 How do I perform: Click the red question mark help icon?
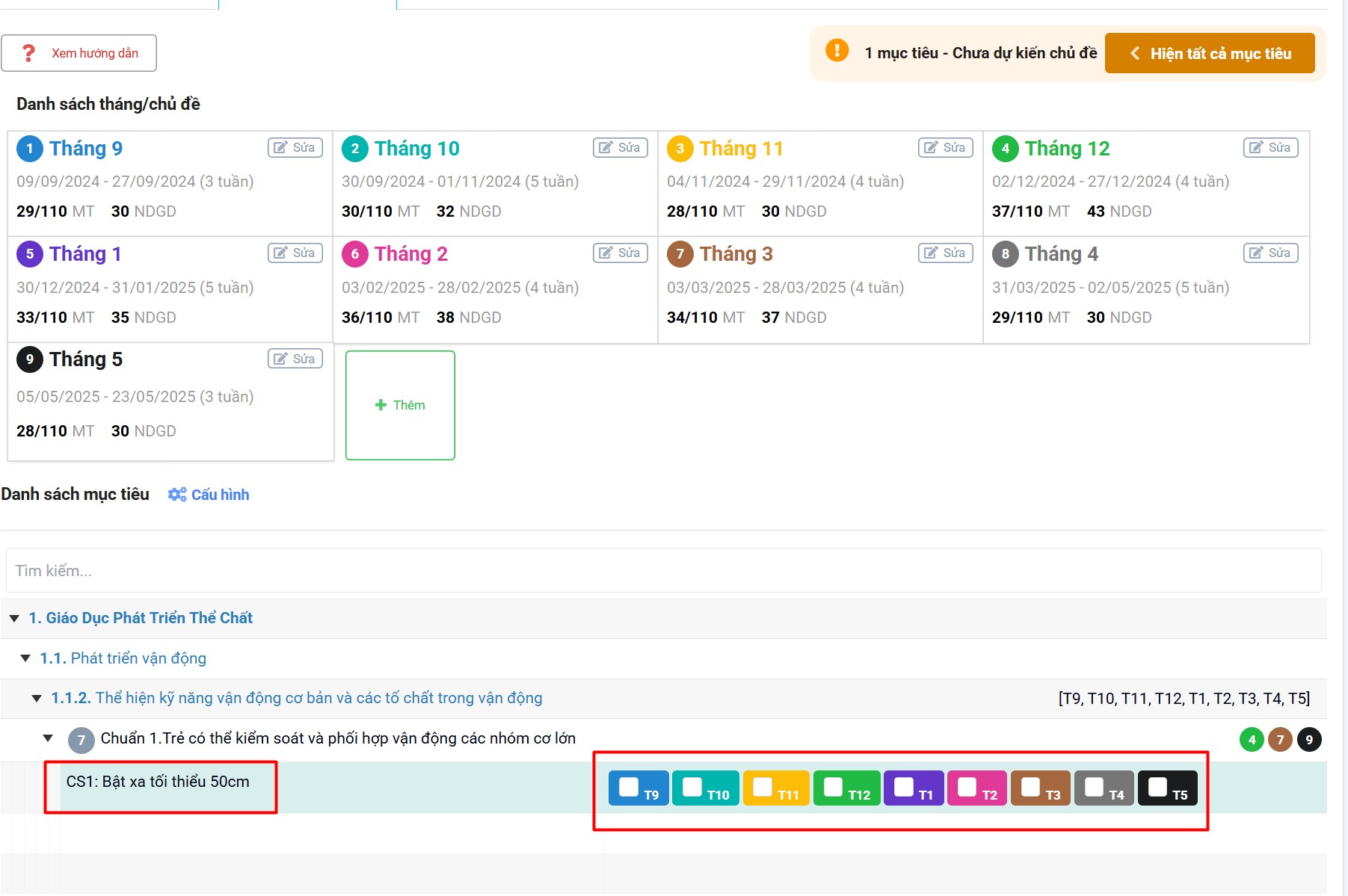point(28,53)
